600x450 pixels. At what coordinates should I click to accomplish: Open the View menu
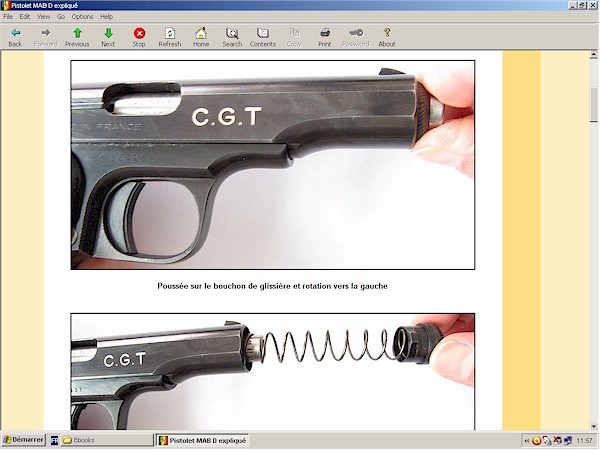(44, 16)
